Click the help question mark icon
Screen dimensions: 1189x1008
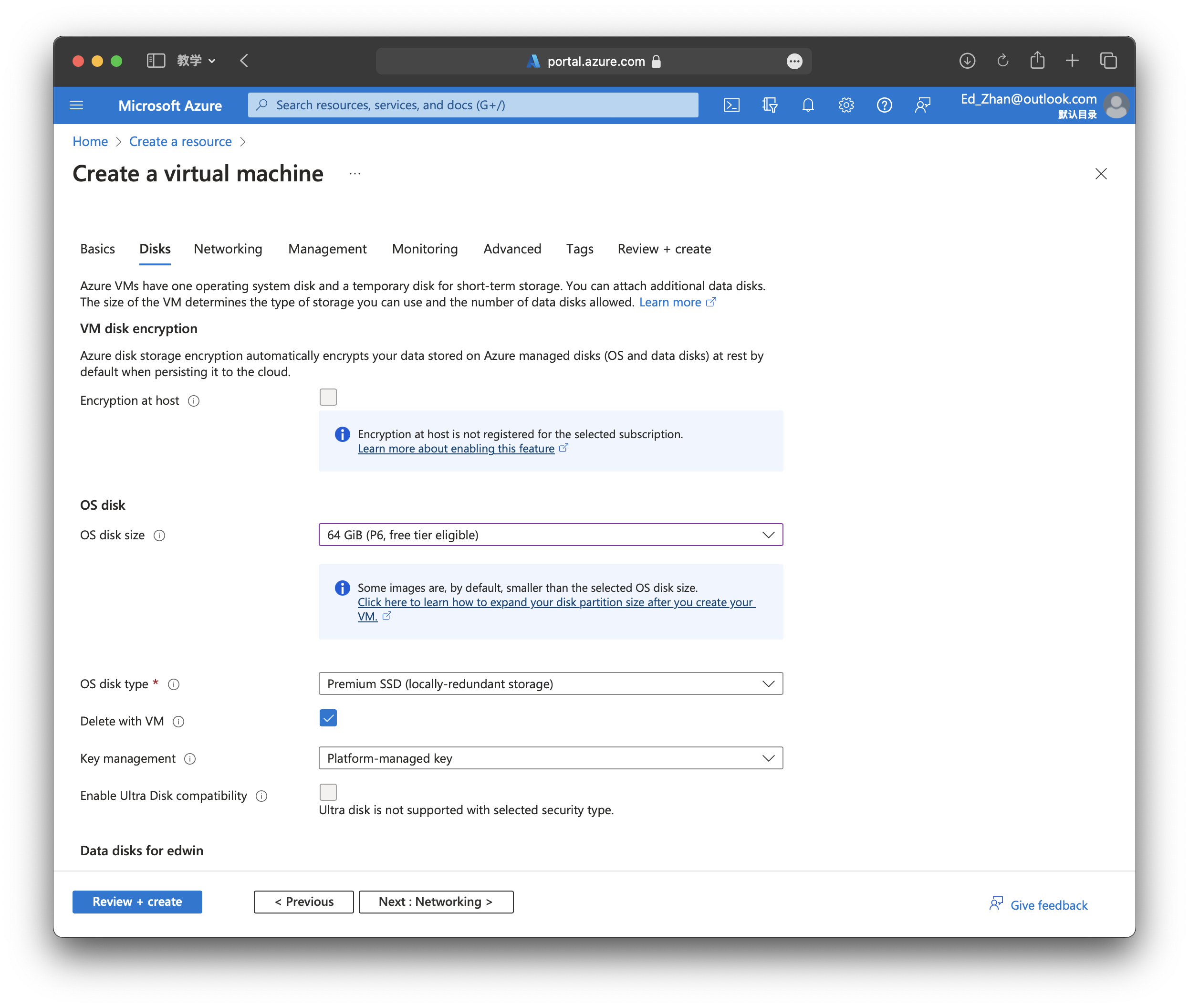[x=884, y=105]
